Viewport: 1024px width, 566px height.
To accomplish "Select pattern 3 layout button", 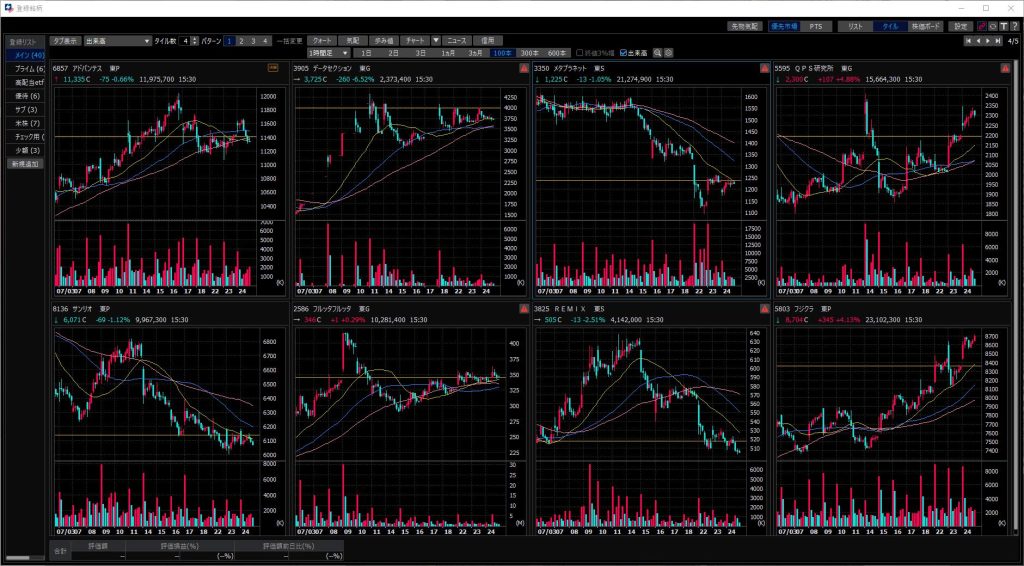I will pyautogui.click(x=254, y=41).
